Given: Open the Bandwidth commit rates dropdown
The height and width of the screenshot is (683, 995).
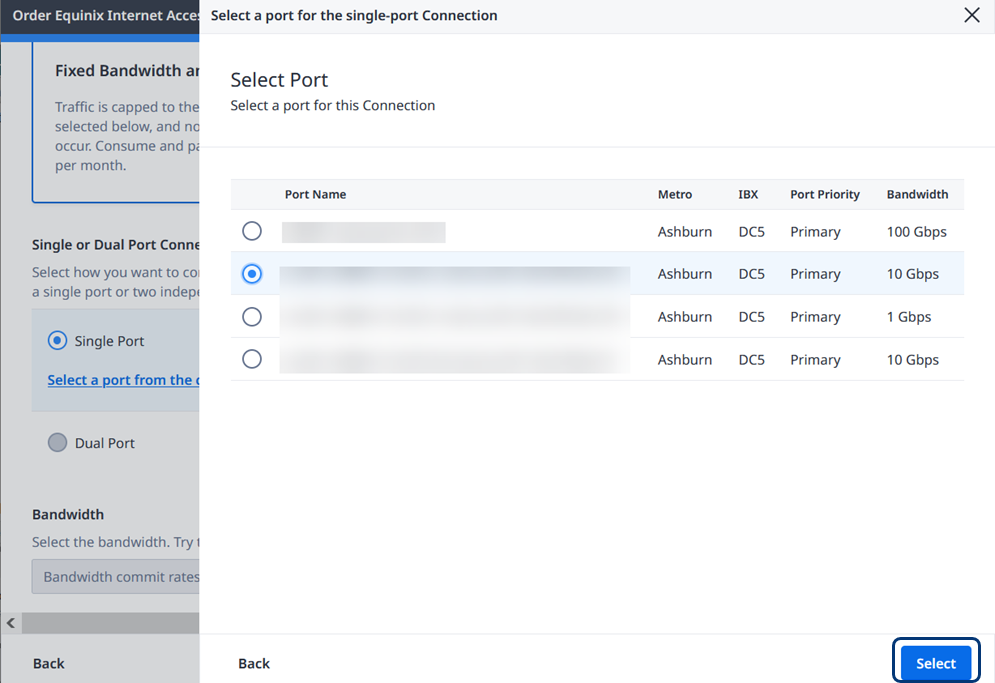Looking at the screenshot, I should pos(115,576).
